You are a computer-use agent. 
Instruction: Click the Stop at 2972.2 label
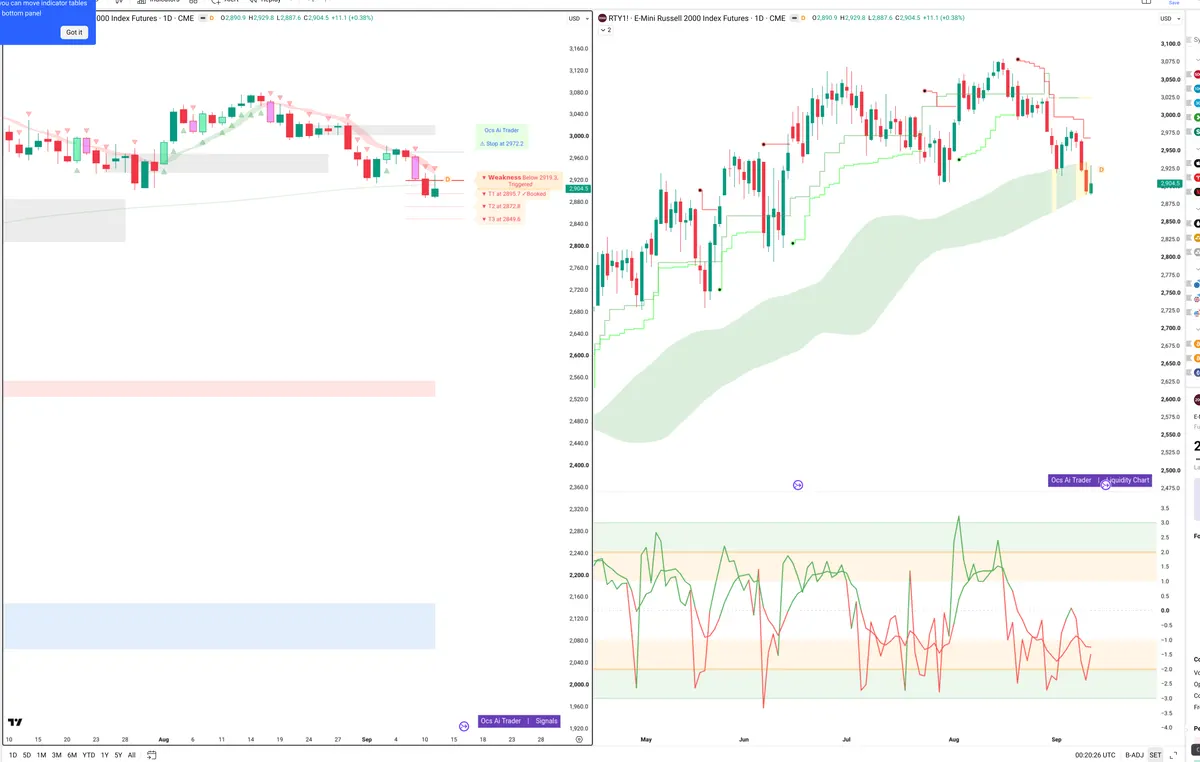click(502, 143)
